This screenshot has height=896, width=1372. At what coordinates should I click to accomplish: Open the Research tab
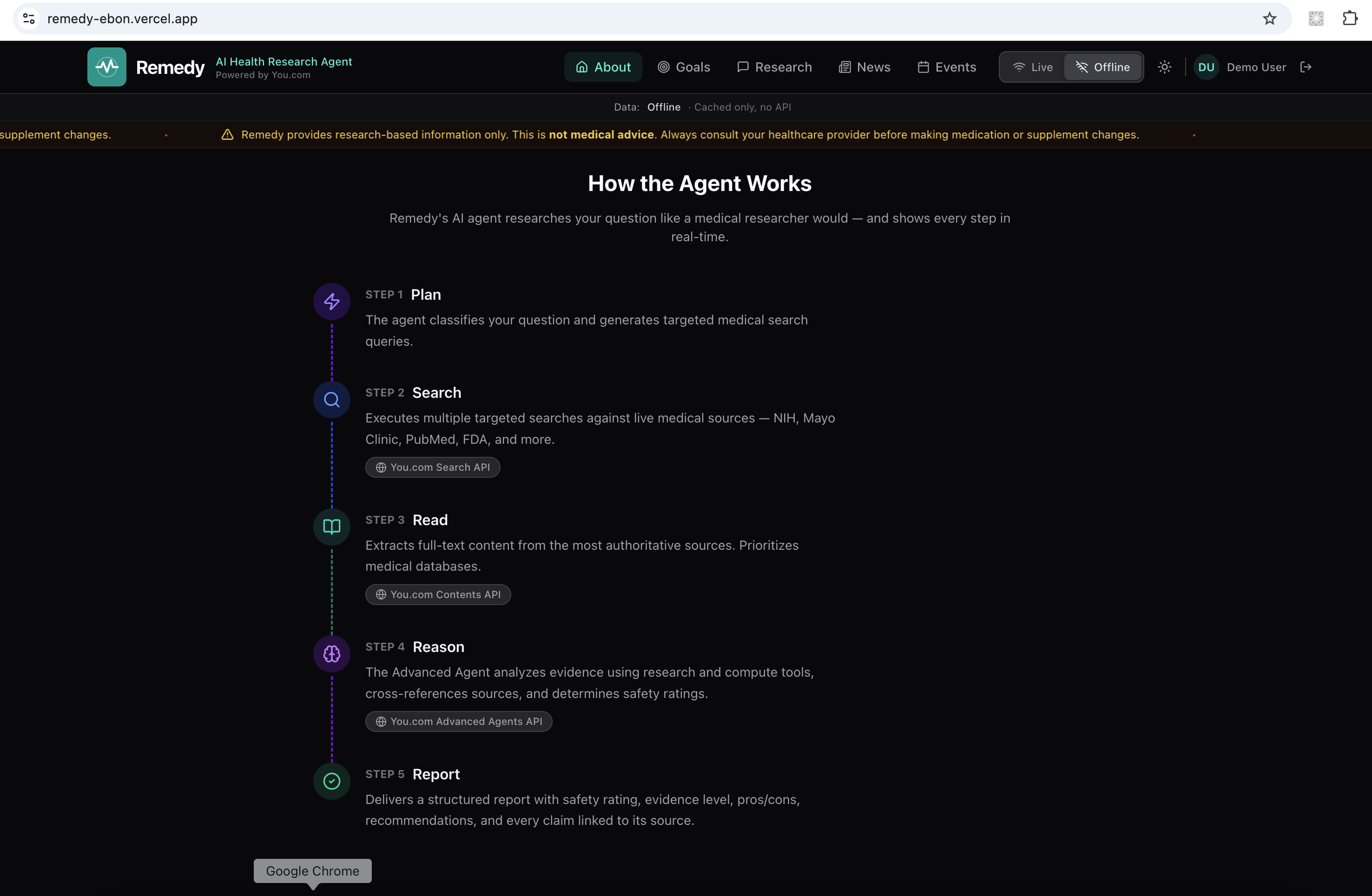[774, 67]
